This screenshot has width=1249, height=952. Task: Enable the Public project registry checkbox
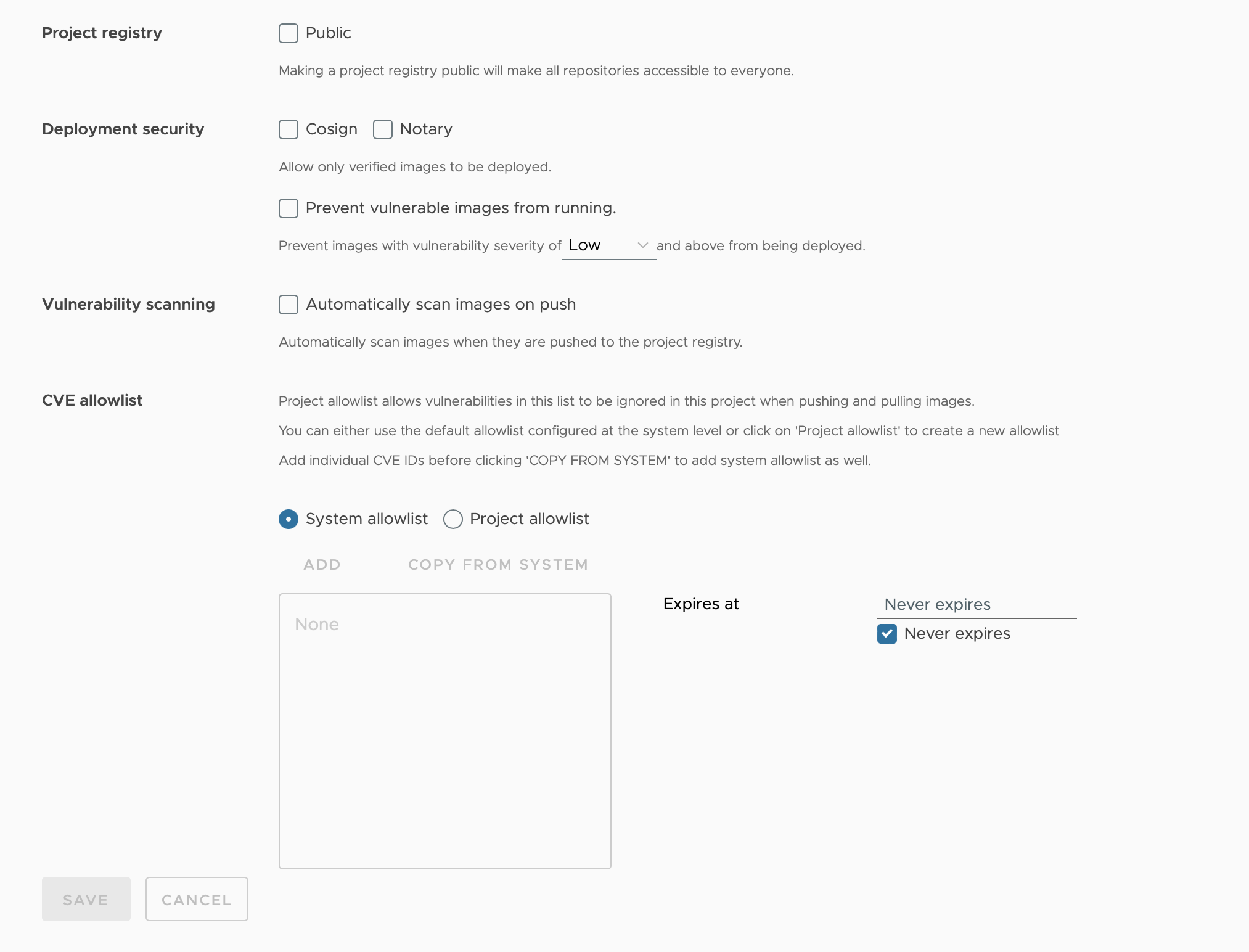click(x=288, y=33)
